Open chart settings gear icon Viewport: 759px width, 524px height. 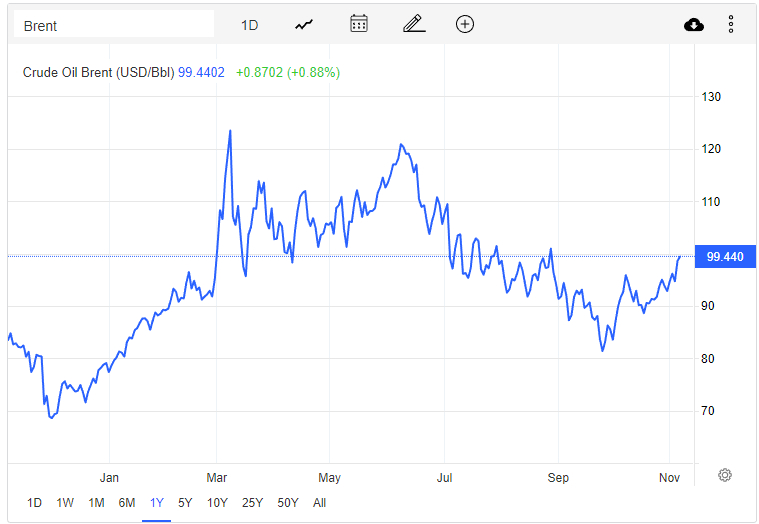point(725,475)
